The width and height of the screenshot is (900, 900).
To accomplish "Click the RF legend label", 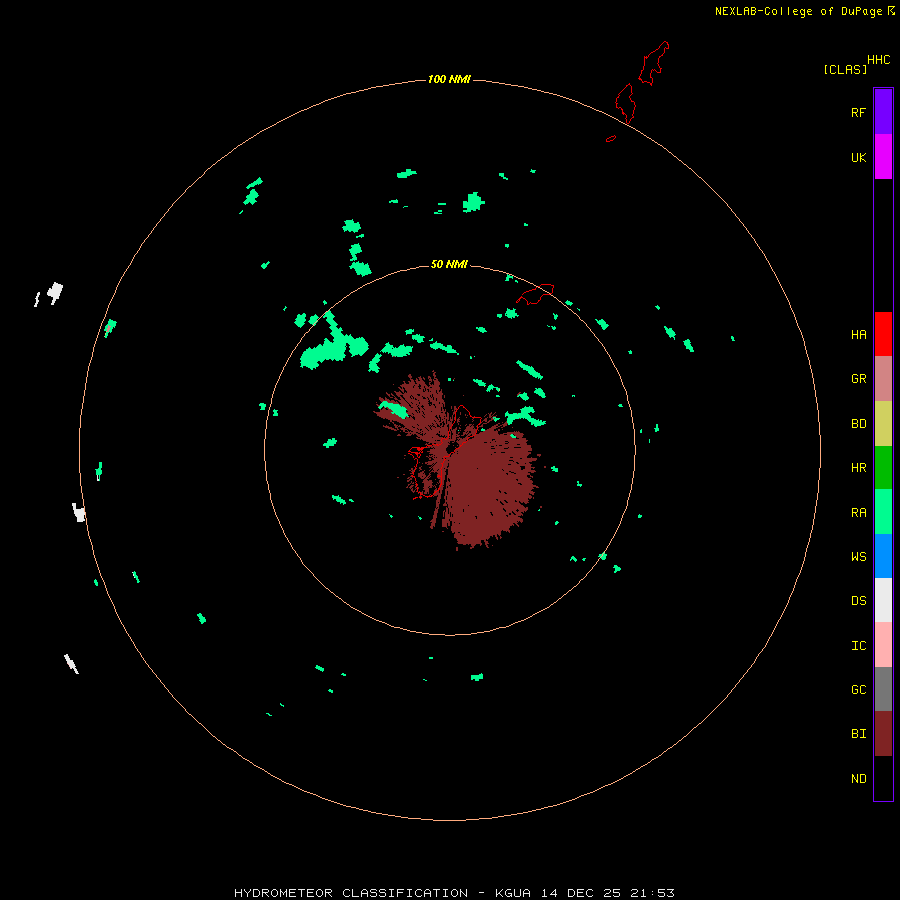I will [858, 112].
